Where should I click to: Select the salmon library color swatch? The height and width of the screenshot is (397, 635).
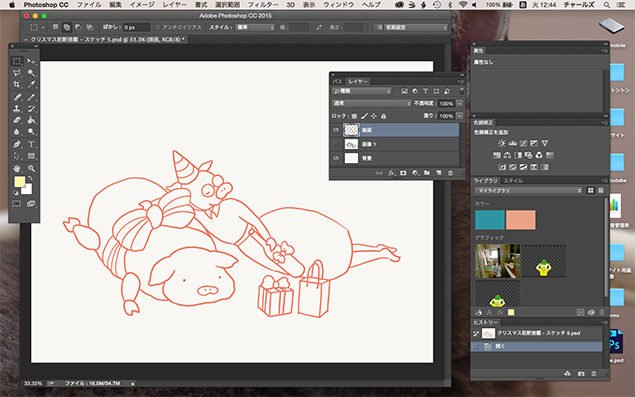[x=521, y=220]
